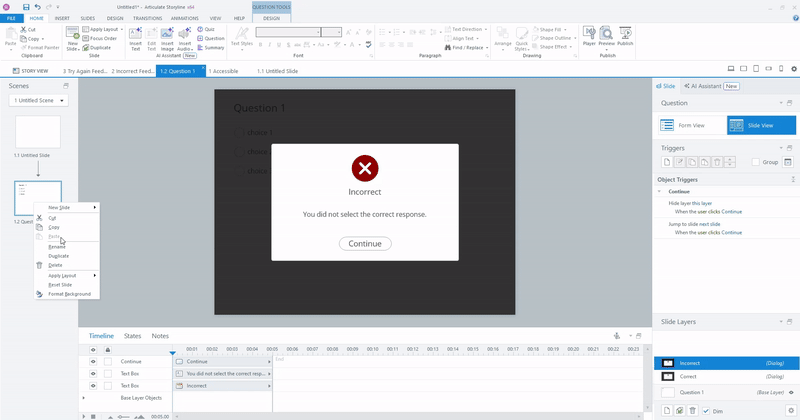
Task: Switch to the States tab
Action: point(132,336)
